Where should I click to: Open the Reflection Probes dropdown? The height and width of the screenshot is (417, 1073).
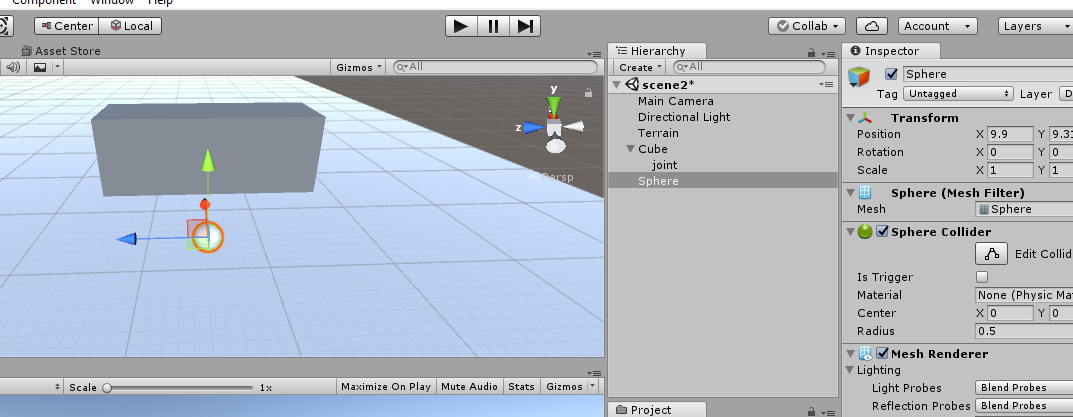pos(1024,406)
